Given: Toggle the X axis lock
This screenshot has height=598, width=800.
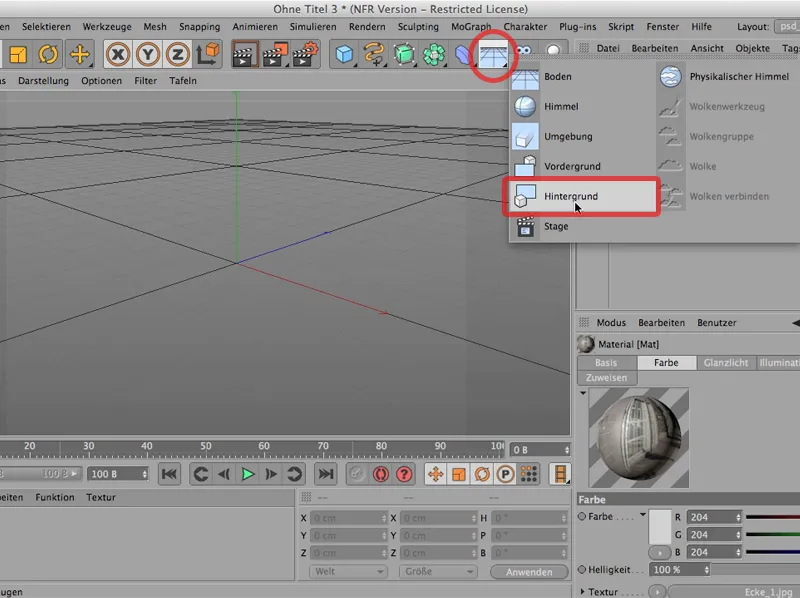Looking at the screenshot, I should click(117, 54).
